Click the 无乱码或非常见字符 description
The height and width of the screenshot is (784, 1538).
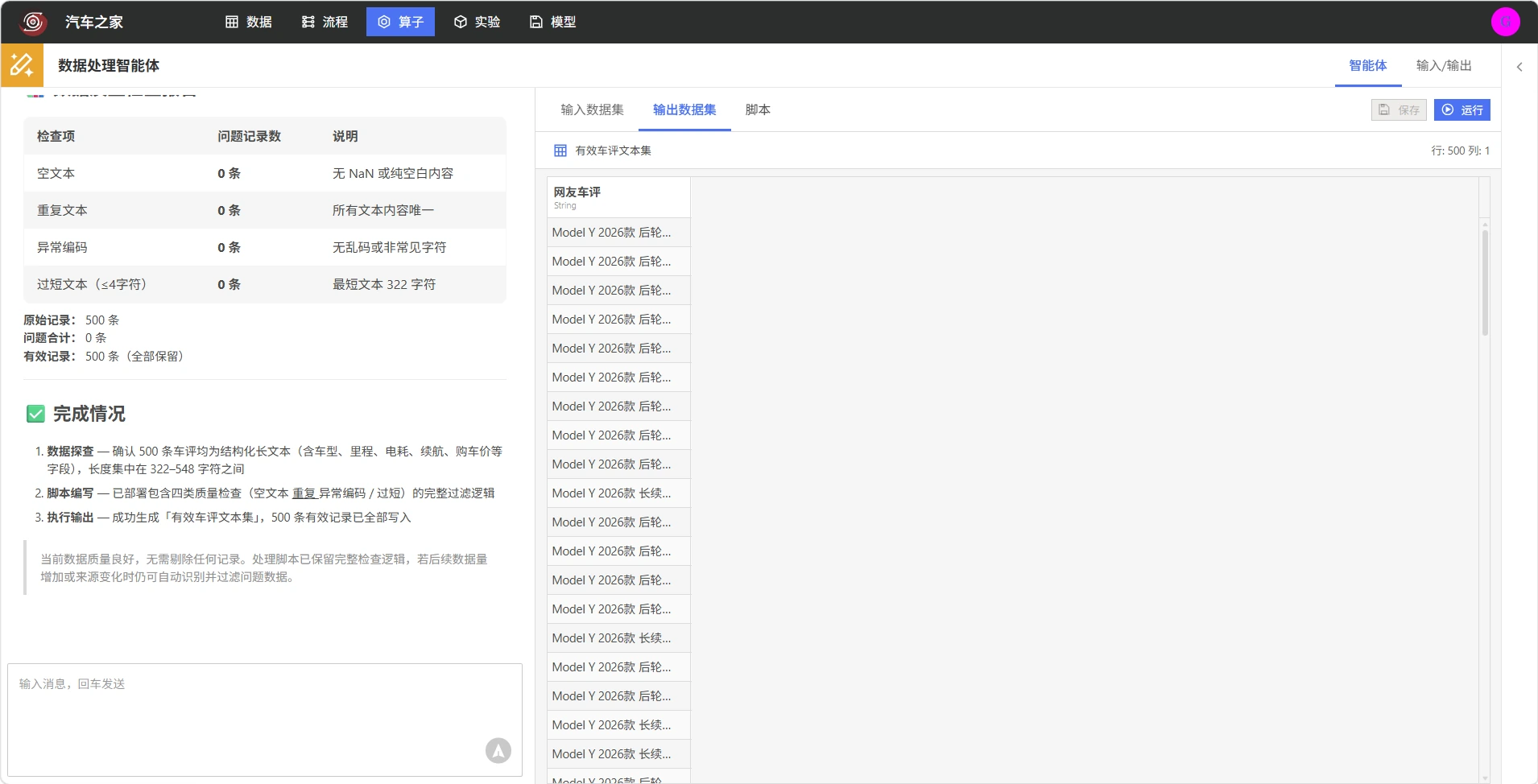[x=390, y=247]
